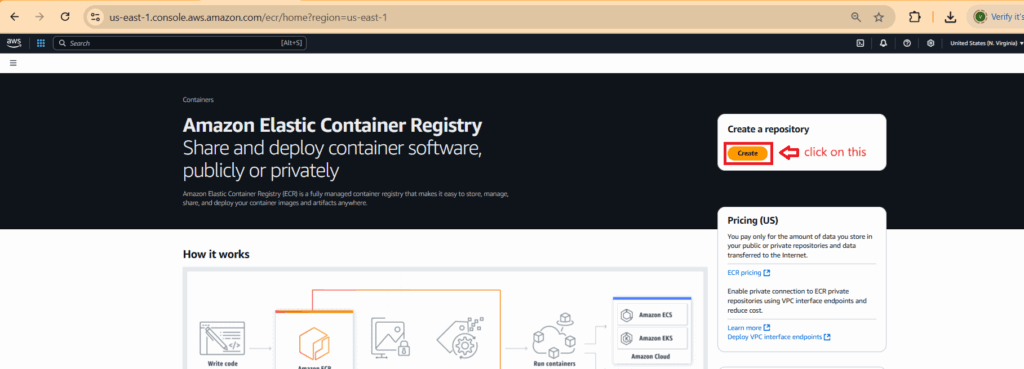The height and width of the screenshot is (369, 1024).
Task: Bookmark this page with the star icon
Action: pos(879,17)
